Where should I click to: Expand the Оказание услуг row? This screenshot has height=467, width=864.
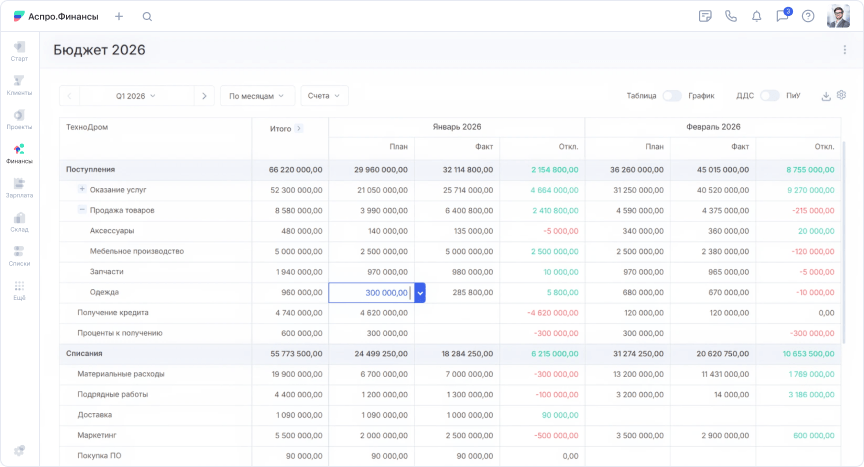pyautogui.click(x=82, y=189)
